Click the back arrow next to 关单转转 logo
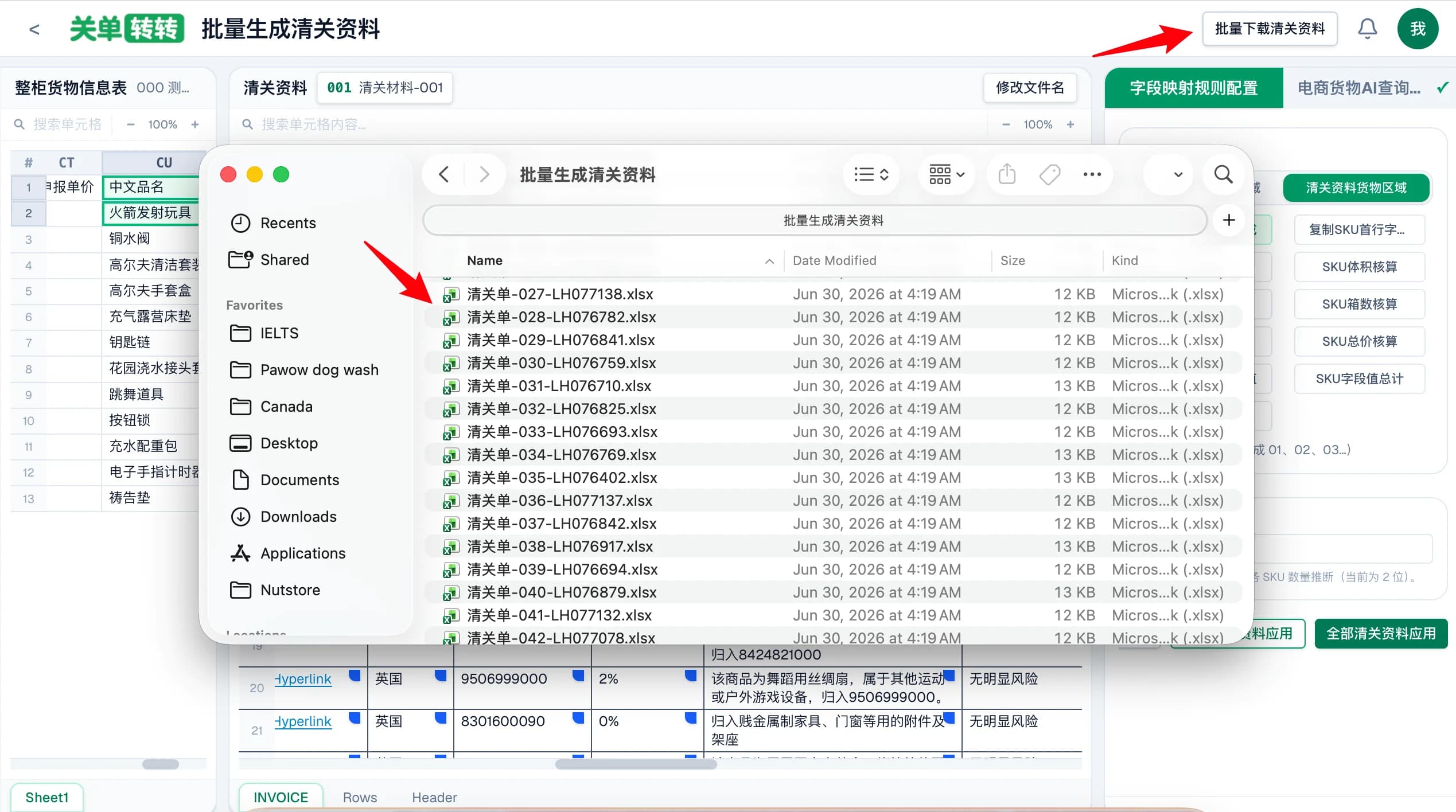This screenshot has height=812, width=1456. click(34, 29)
